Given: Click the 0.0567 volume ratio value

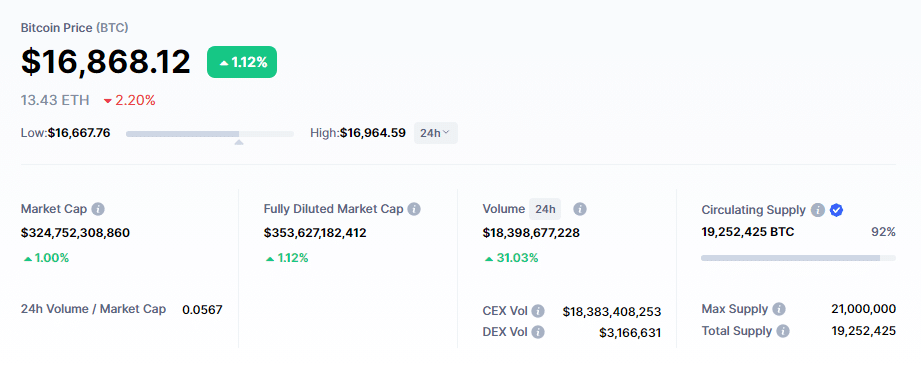Looking at the screenshot, I should tap(202, 309).
